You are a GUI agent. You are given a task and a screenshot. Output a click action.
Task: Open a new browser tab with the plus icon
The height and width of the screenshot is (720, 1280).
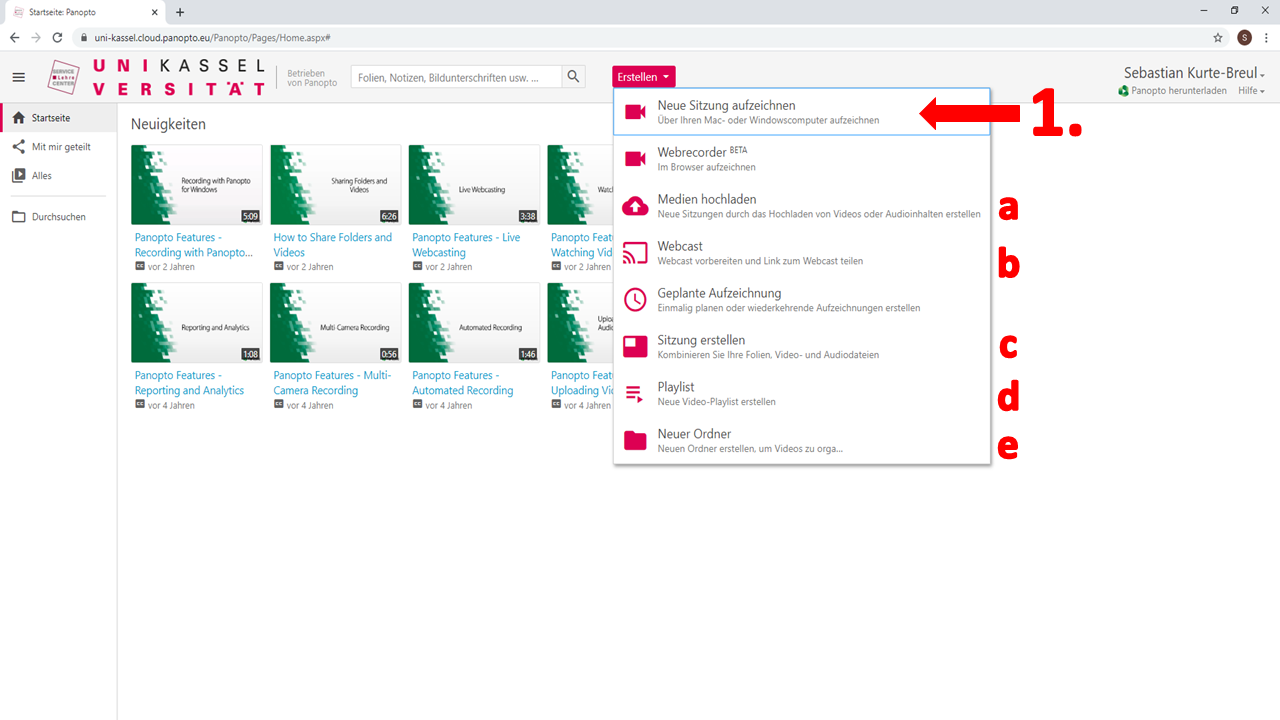coord(180,12)
